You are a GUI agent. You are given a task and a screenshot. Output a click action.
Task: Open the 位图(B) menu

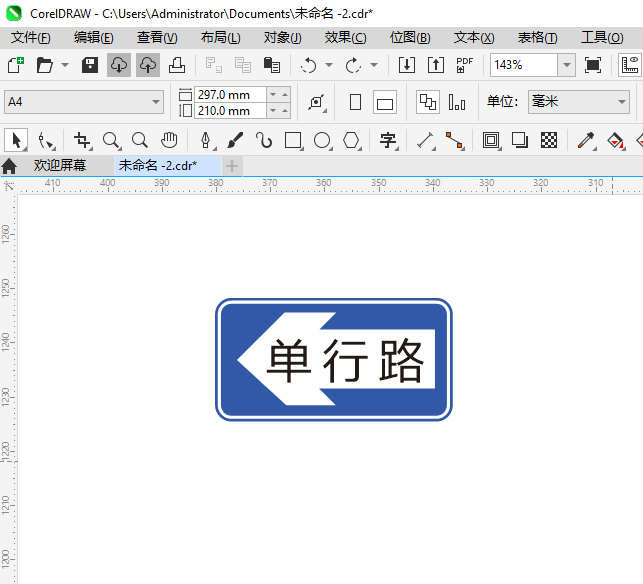pos(410,38)
